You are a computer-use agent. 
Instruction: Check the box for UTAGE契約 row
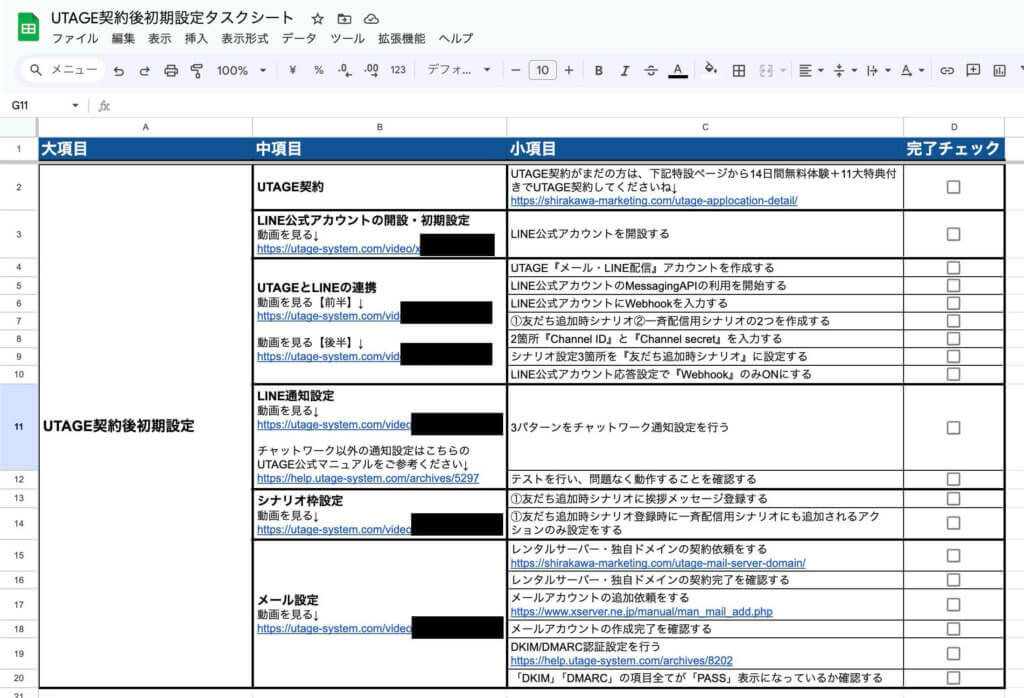click(953, 187)
